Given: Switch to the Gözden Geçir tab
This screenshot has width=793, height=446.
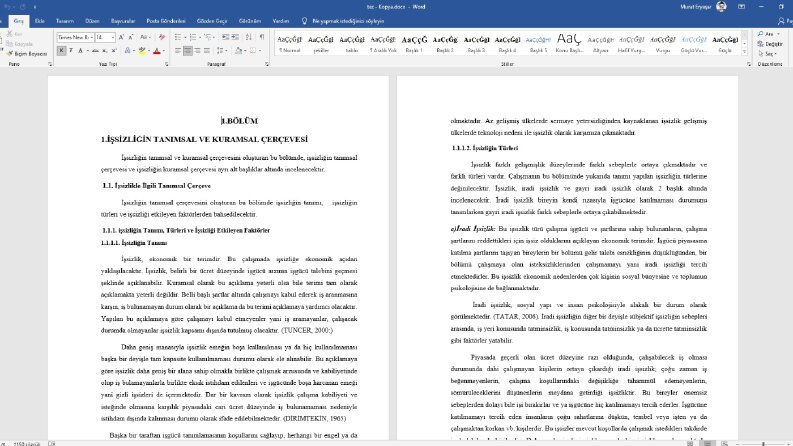Looking at the screenshot, I should click(212, 21).
